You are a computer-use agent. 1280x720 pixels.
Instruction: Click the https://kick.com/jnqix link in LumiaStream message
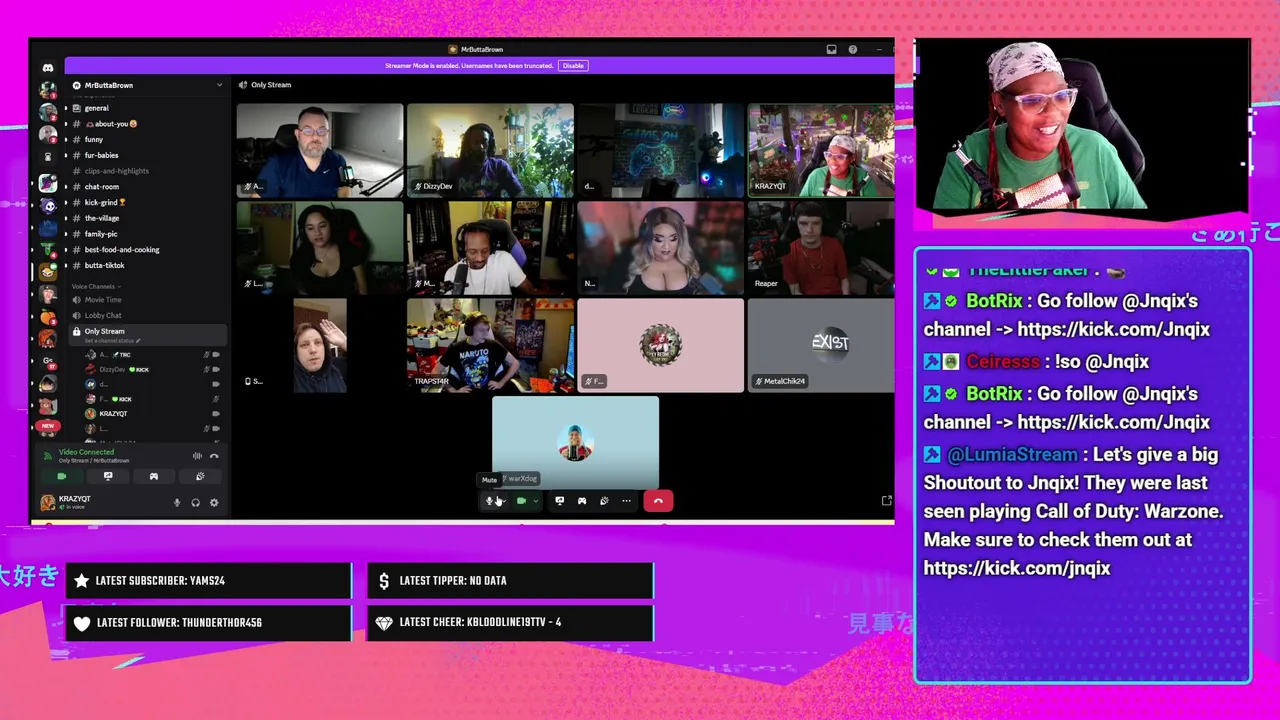1017,568
